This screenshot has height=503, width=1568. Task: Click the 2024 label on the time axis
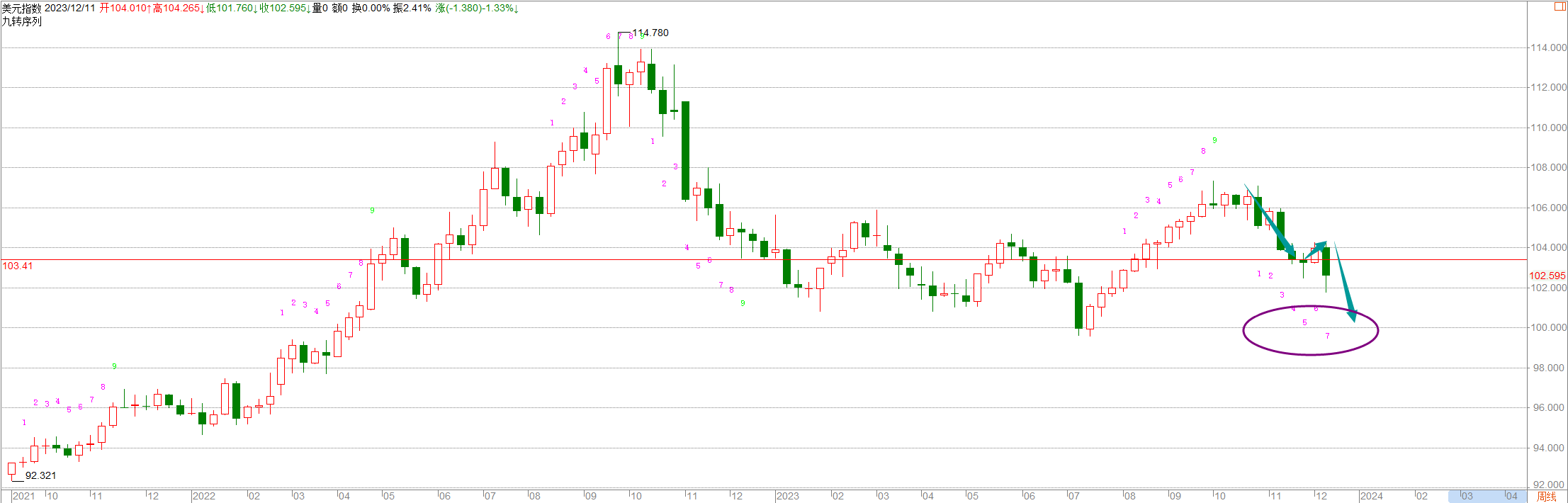pyautogui.click(x=1371, y=496)
